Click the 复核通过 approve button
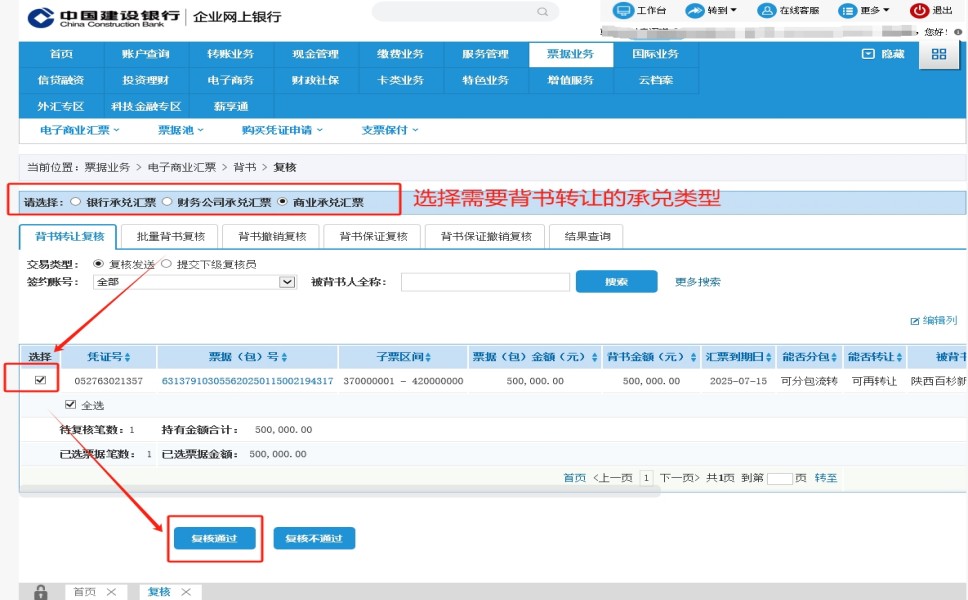The height and width of the screenshot is (600, 968). [x=213, y=539]
